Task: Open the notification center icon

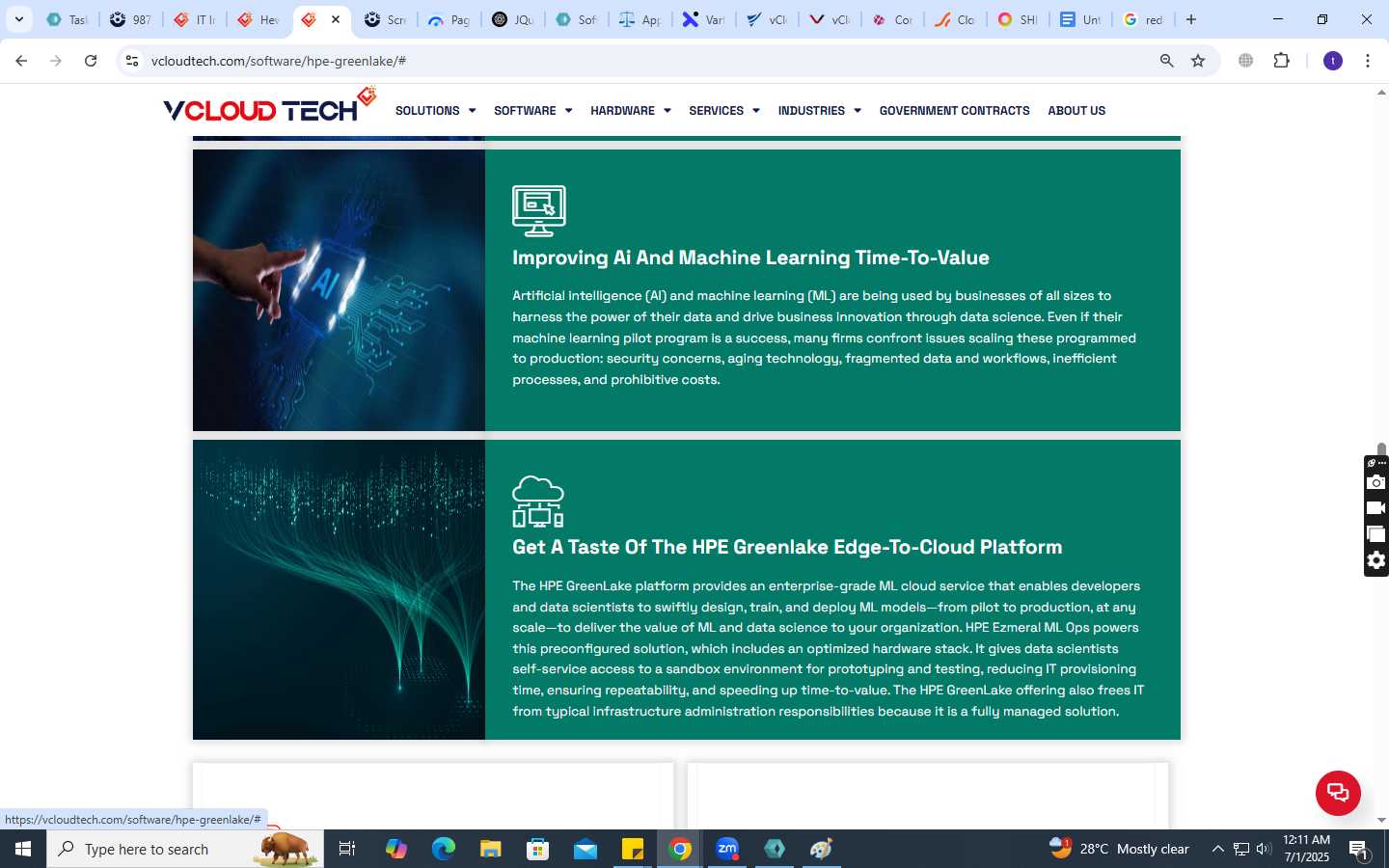Action: pyautogui.click(x=1359, y=850)
